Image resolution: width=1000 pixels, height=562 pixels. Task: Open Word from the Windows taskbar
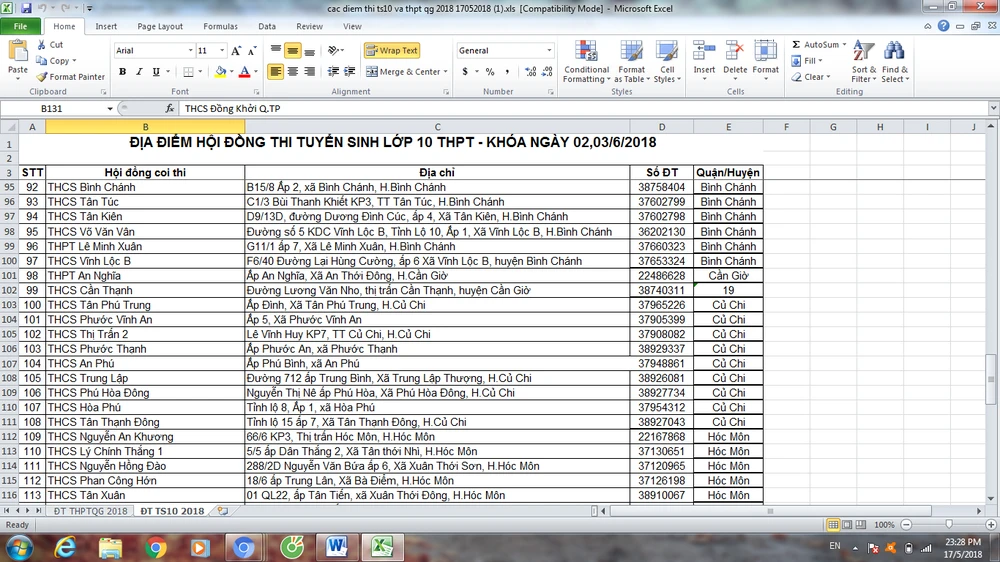[x=336, y=546]
